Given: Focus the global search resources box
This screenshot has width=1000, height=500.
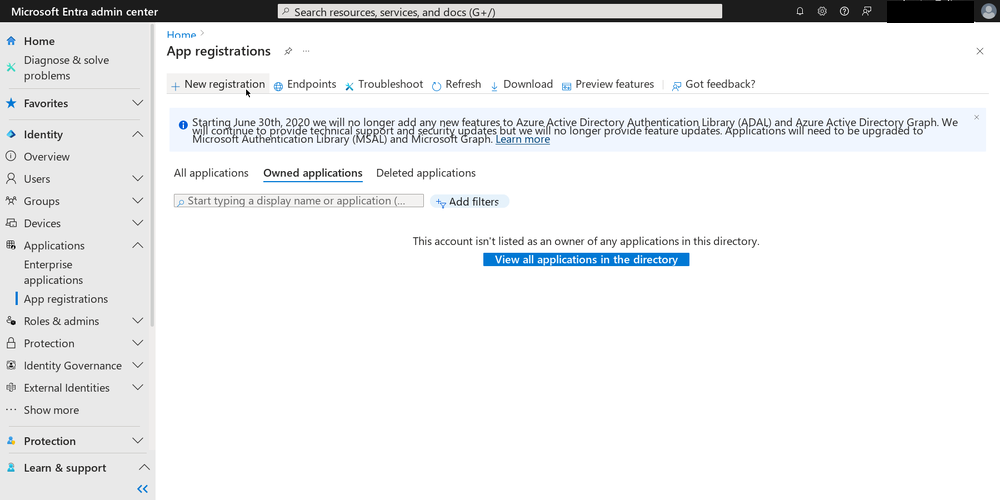Looking at the screenshot, I should click(x=500, y=11).
